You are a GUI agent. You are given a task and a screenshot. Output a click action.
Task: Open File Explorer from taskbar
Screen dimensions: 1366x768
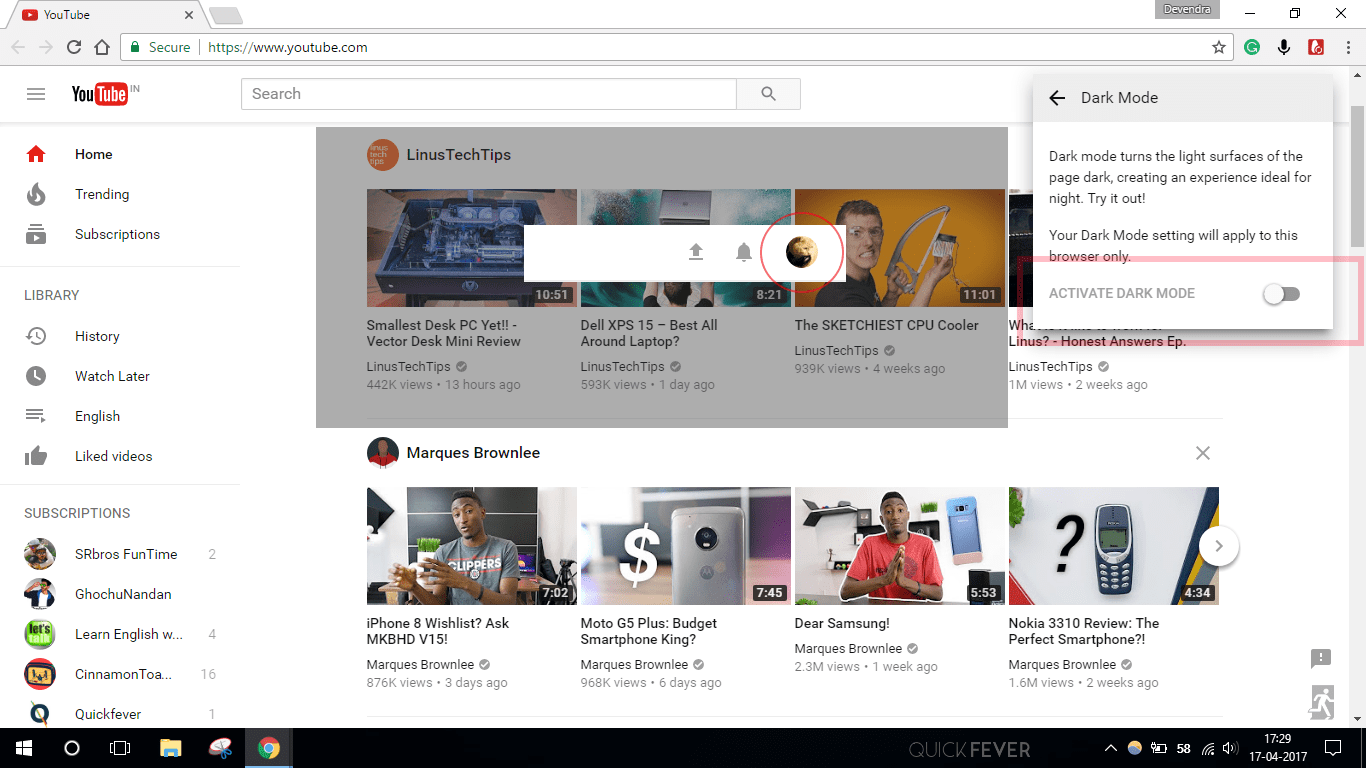click(171, 748)
